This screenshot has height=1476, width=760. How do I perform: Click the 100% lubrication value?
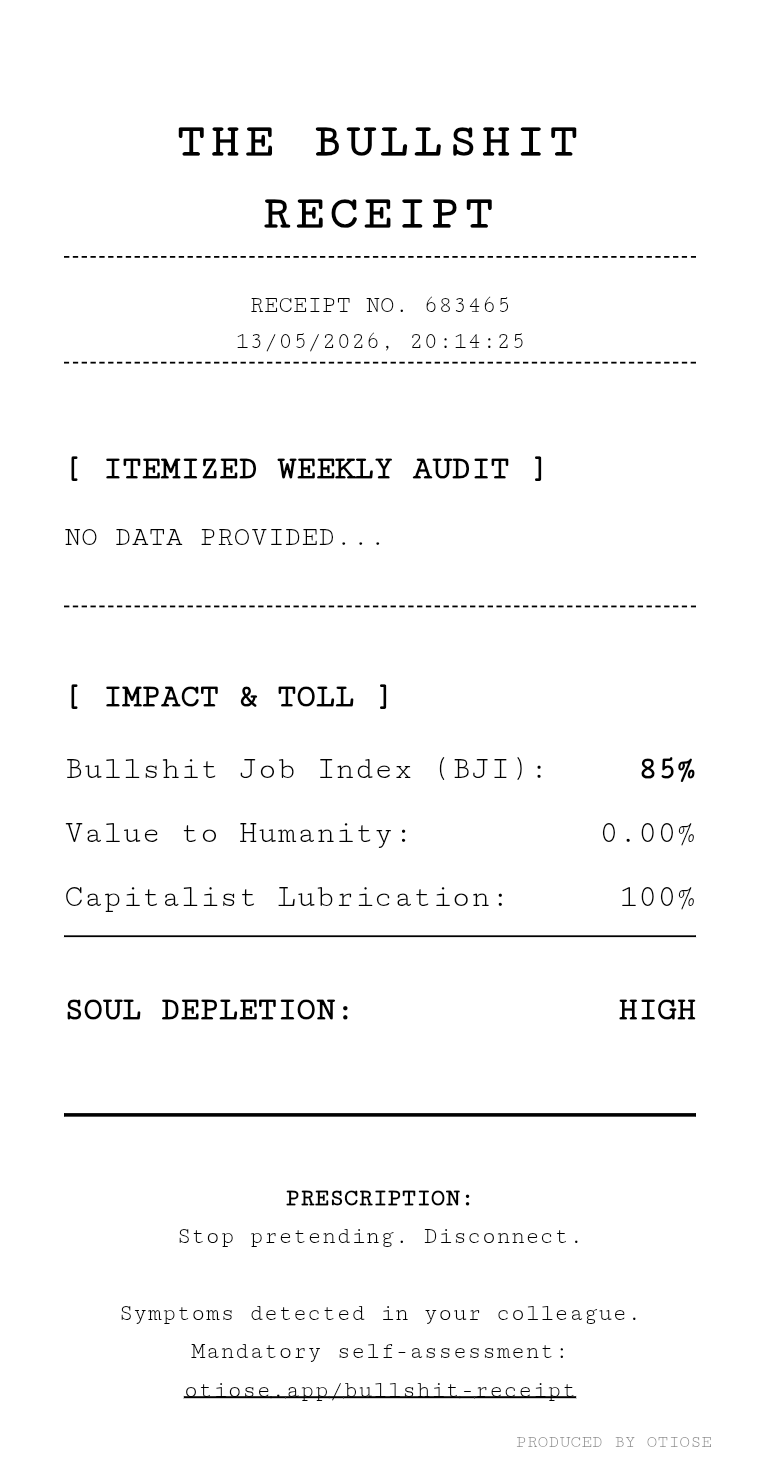pos(657,898)
